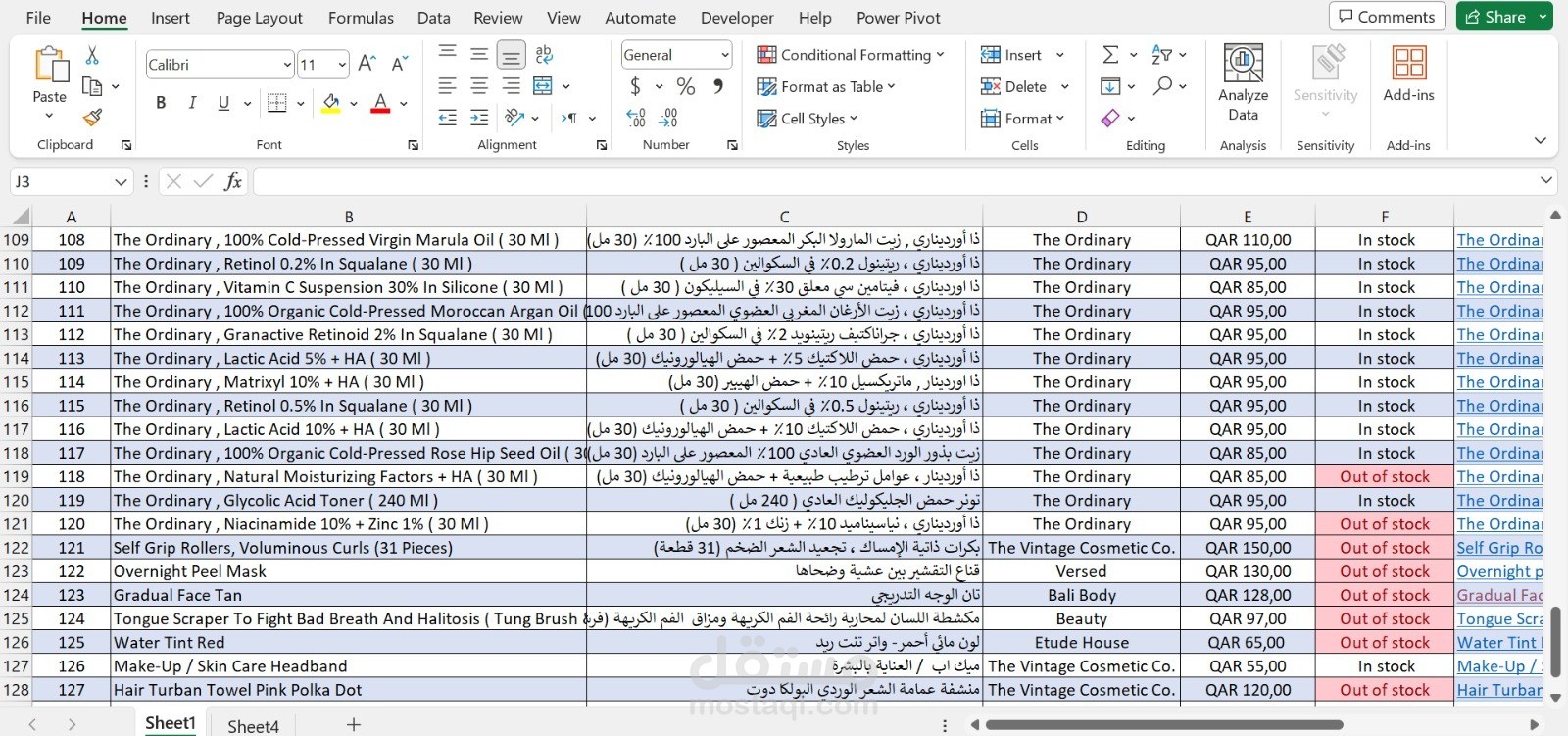Toggle Bold formatting

[161, 103]
